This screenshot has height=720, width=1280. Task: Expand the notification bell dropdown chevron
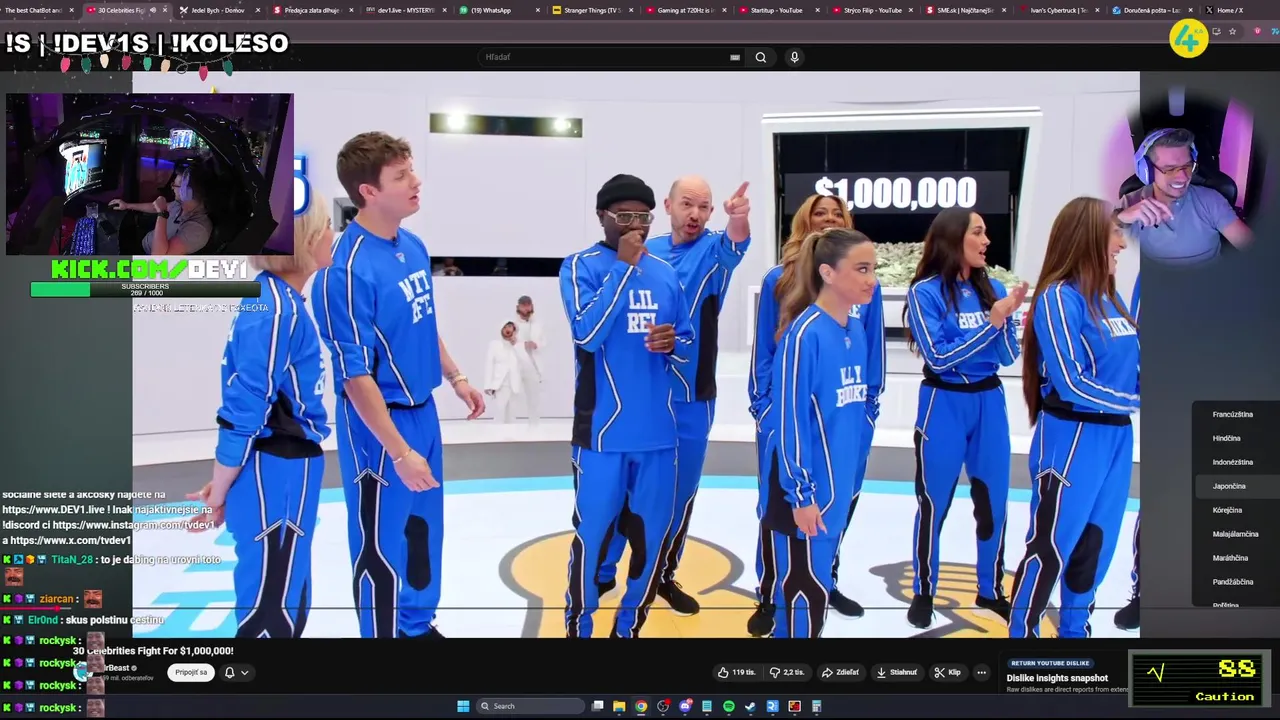point(244,673)
